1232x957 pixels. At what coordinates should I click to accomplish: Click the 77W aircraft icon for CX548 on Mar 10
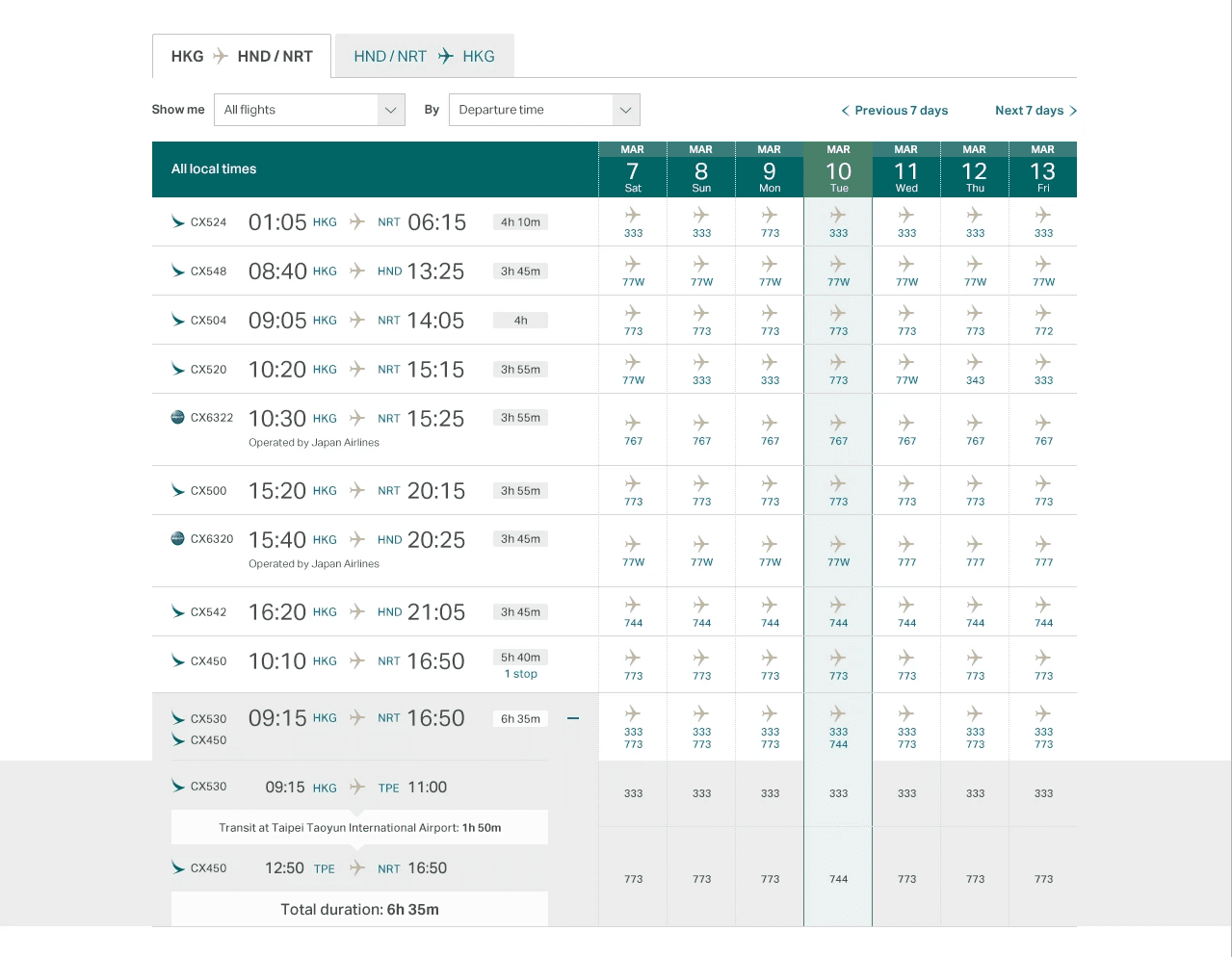(x=838, y=266)
